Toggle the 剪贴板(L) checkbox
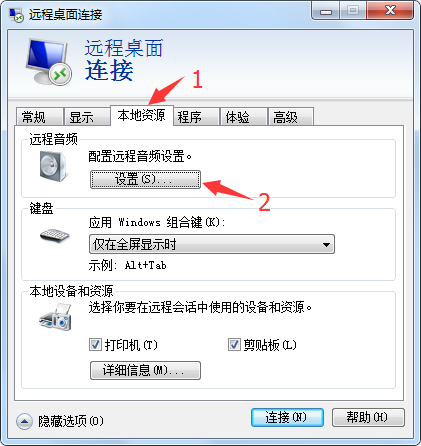Screen dimensions: 421x446 [234, 345]
